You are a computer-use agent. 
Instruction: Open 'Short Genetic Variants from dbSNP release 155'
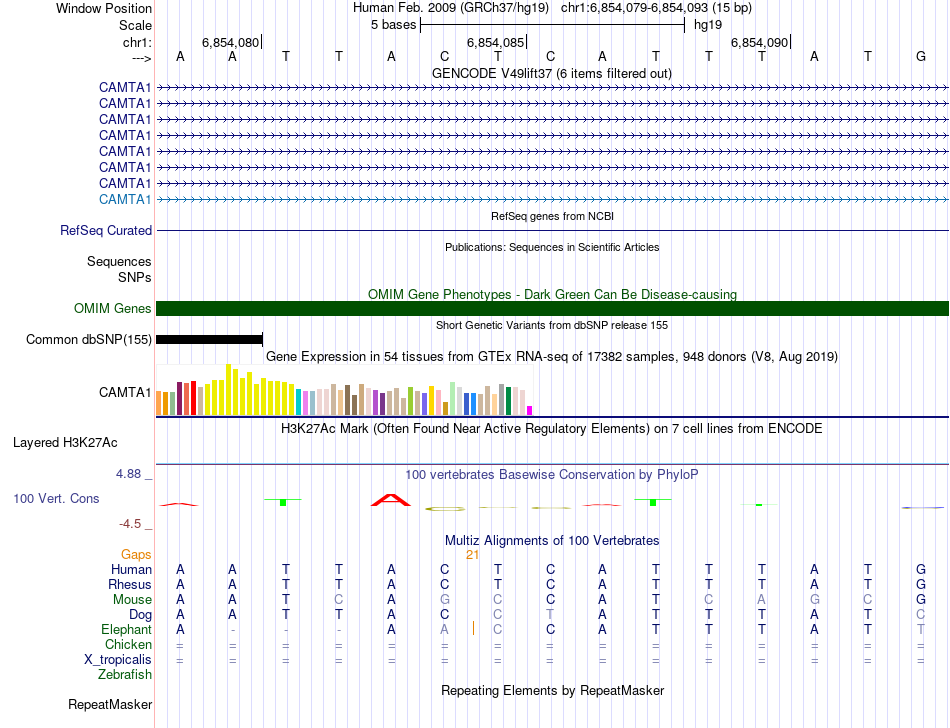point(552,325)
